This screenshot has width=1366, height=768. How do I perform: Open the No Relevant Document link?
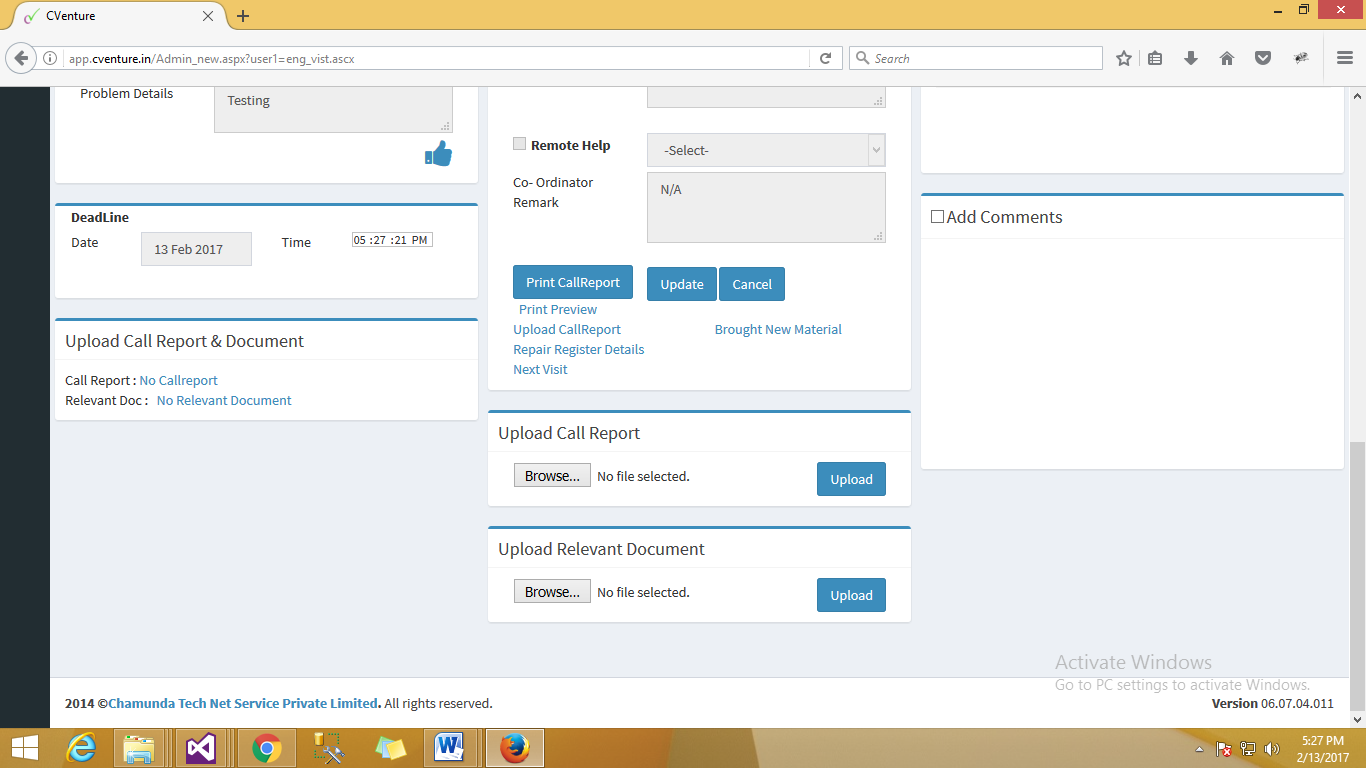point(224,400)
